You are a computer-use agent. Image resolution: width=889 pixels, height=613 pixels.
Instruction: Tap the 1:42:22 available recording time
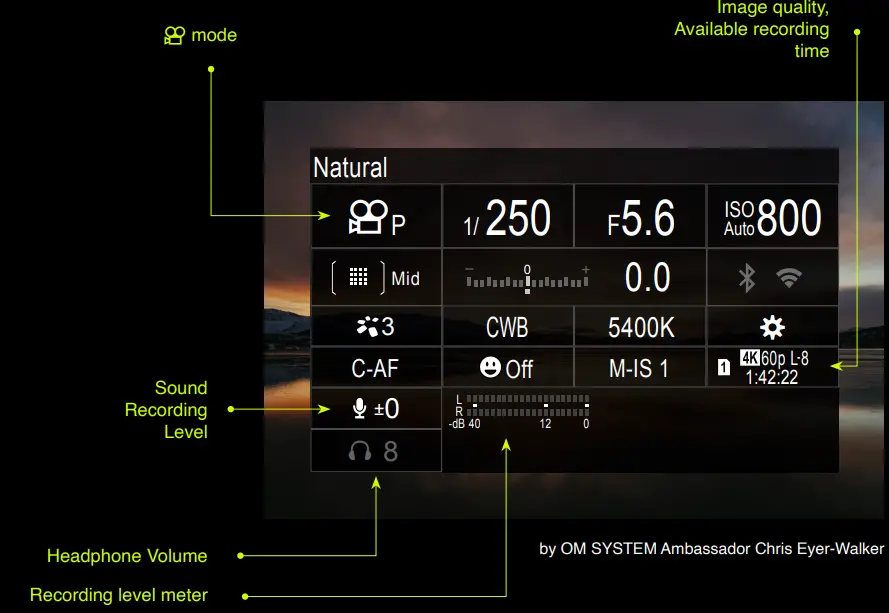pos(772,377)
